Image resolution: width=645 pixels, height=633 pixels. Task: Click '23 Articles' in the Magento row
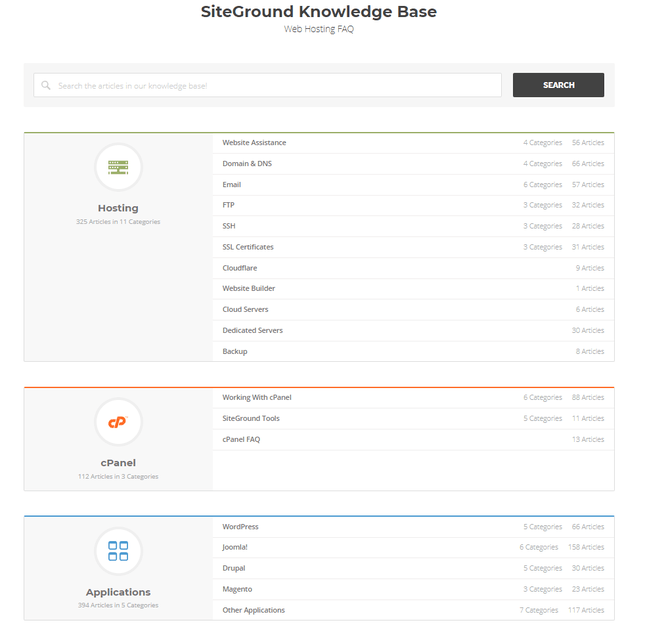(588, 589)
